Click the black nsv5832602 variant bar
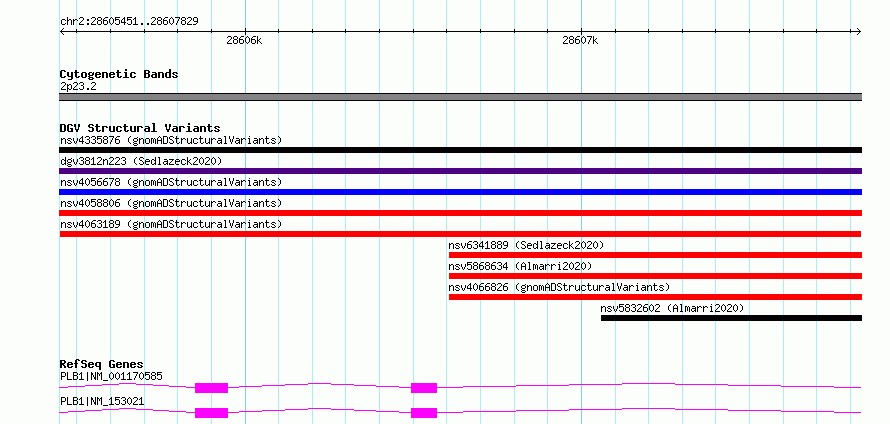The height and width of the screenshot is (424, 890). tap(732, 318)
